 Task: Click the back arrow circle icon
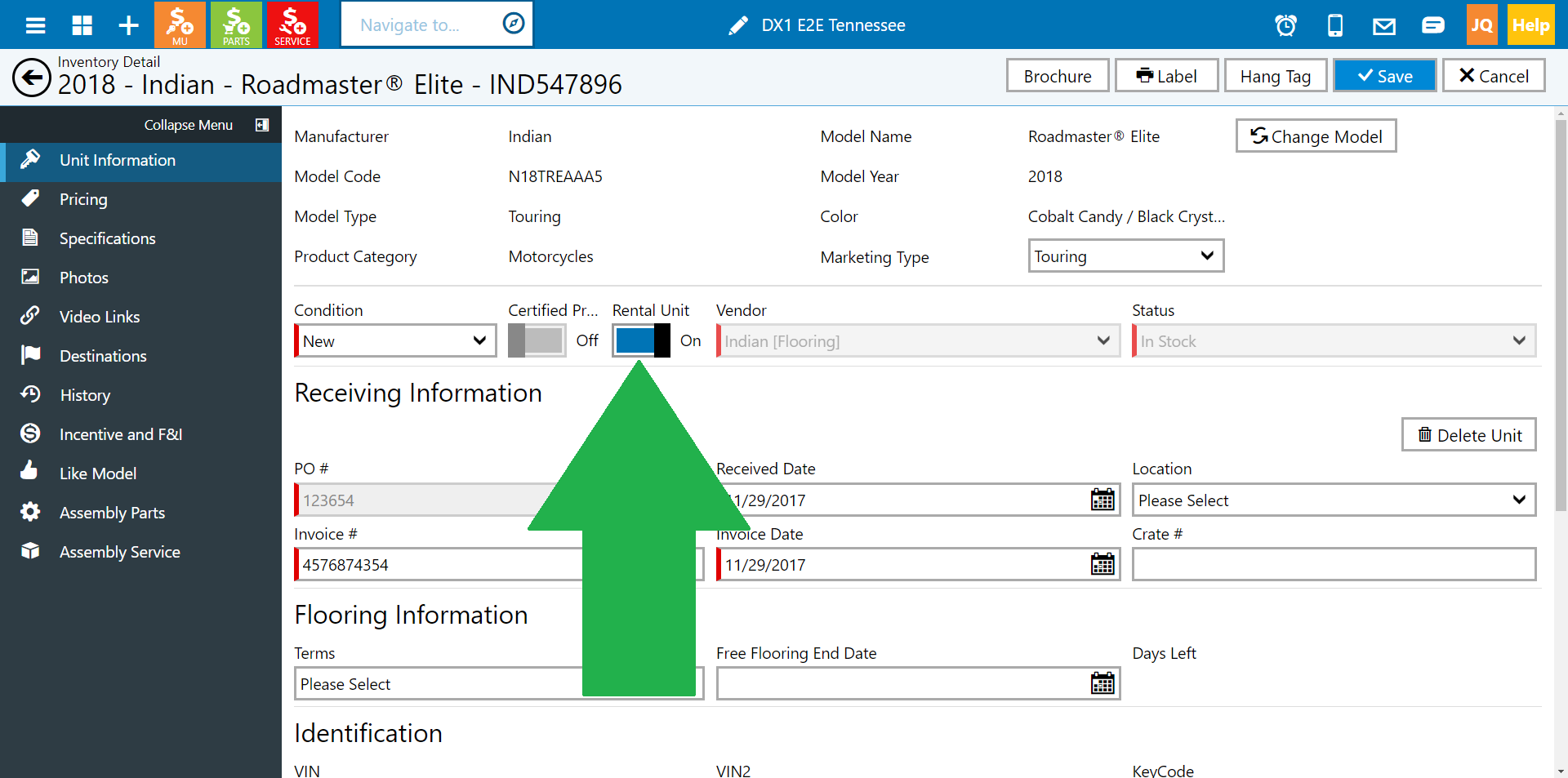coord(32,78)
